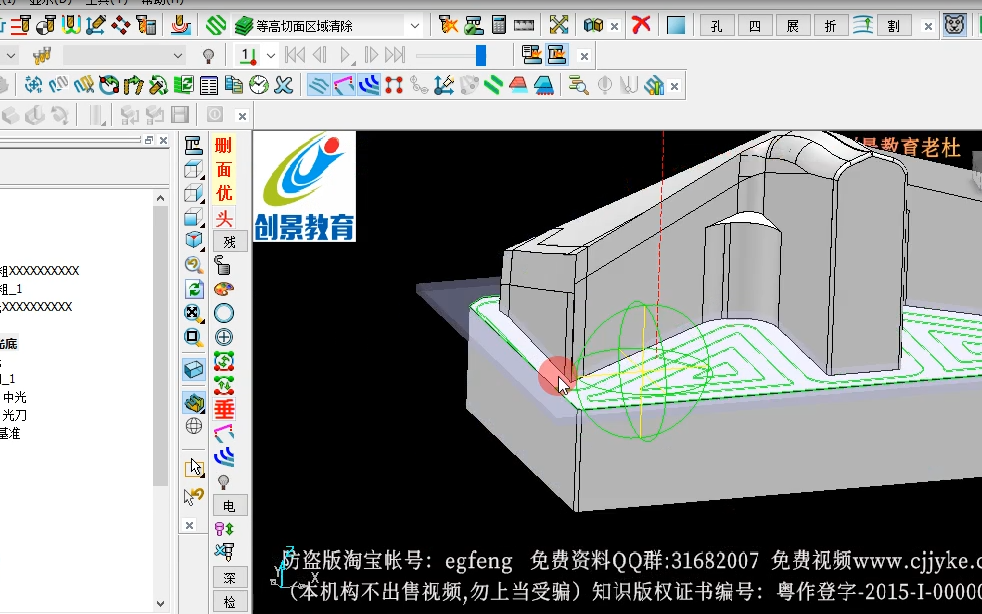Click the bear face icon
This screenshot has height=614, width=982.
click(954, 25)
